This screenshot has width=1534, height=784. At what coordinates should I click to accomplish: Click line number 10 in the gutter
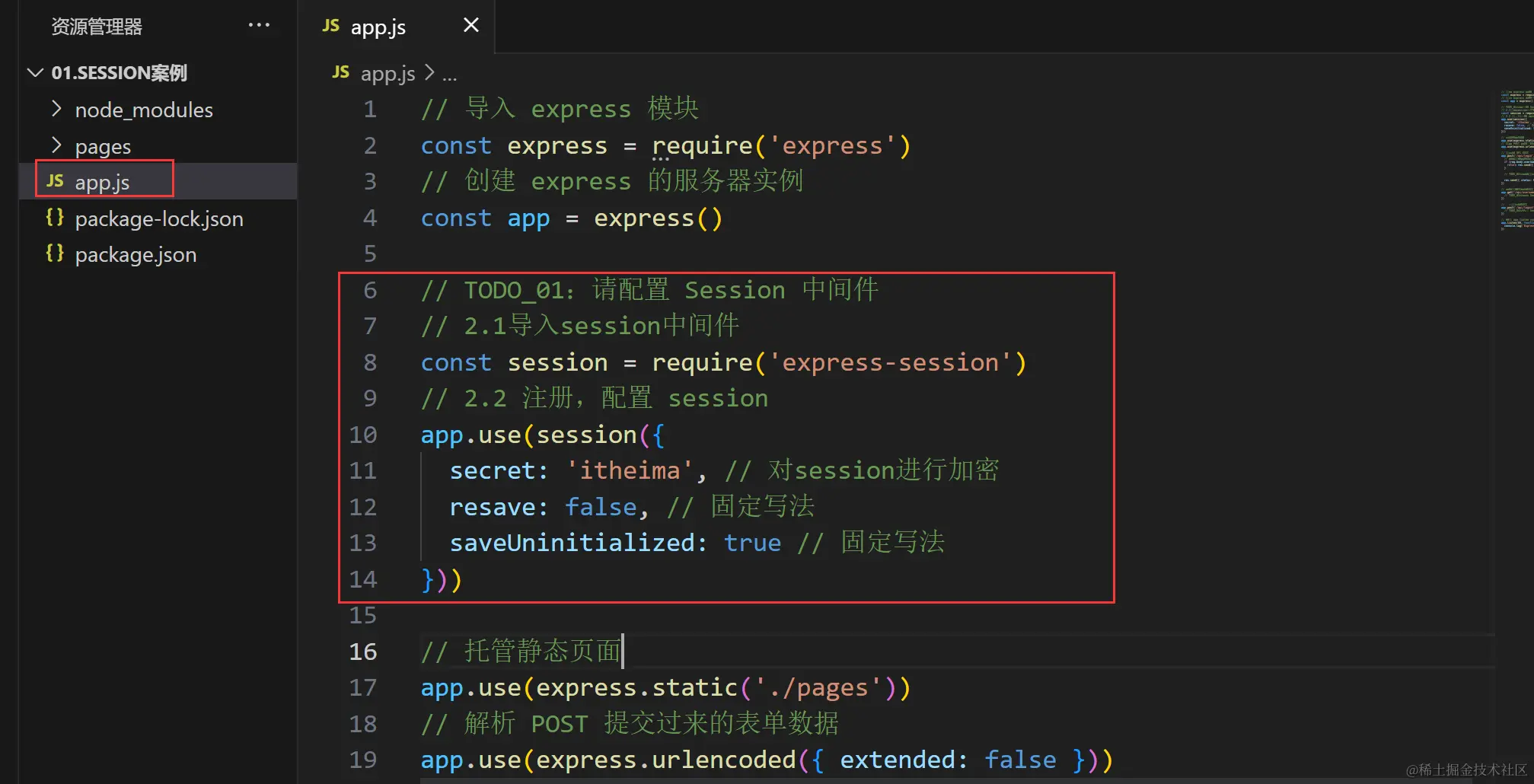point(363,435)
